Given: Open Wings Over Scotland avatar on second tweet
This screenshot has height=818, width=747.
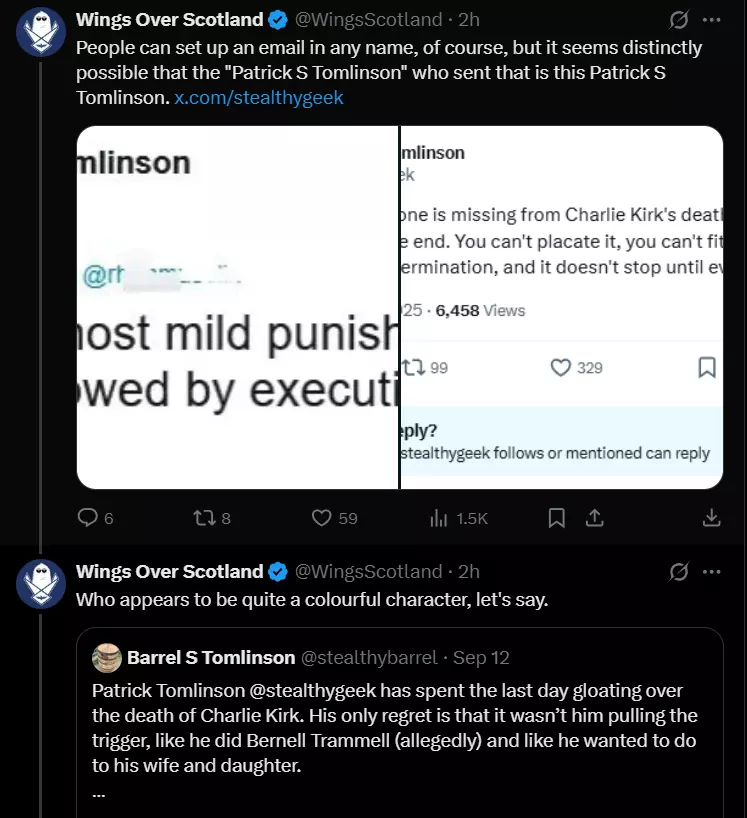Looking at the screenshot, I should [x=41, y=584].
